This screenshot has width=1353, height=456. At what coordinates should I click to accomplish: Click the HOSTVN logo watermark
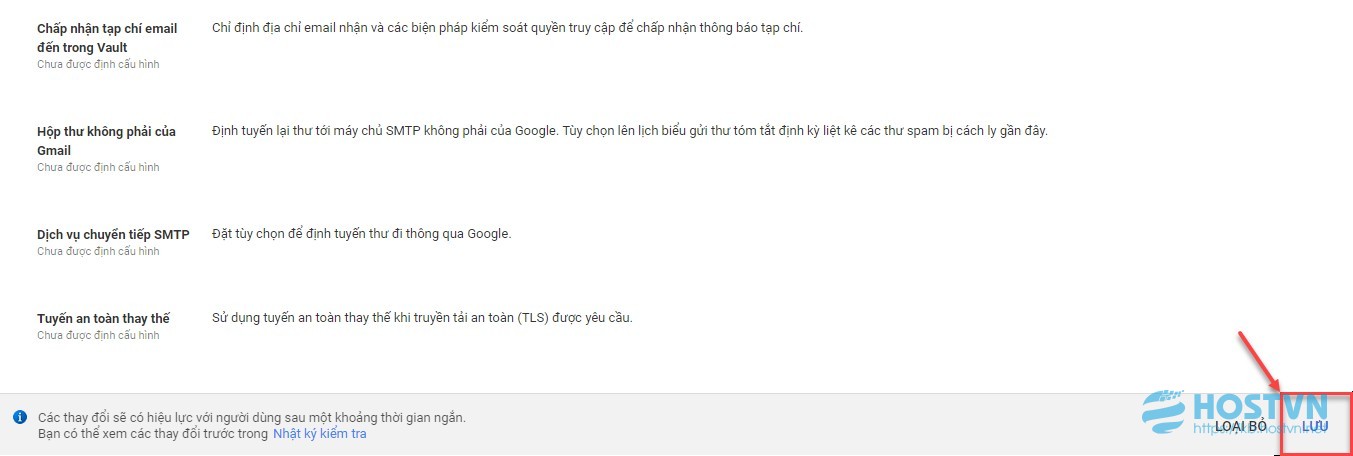coord(1236,413)
